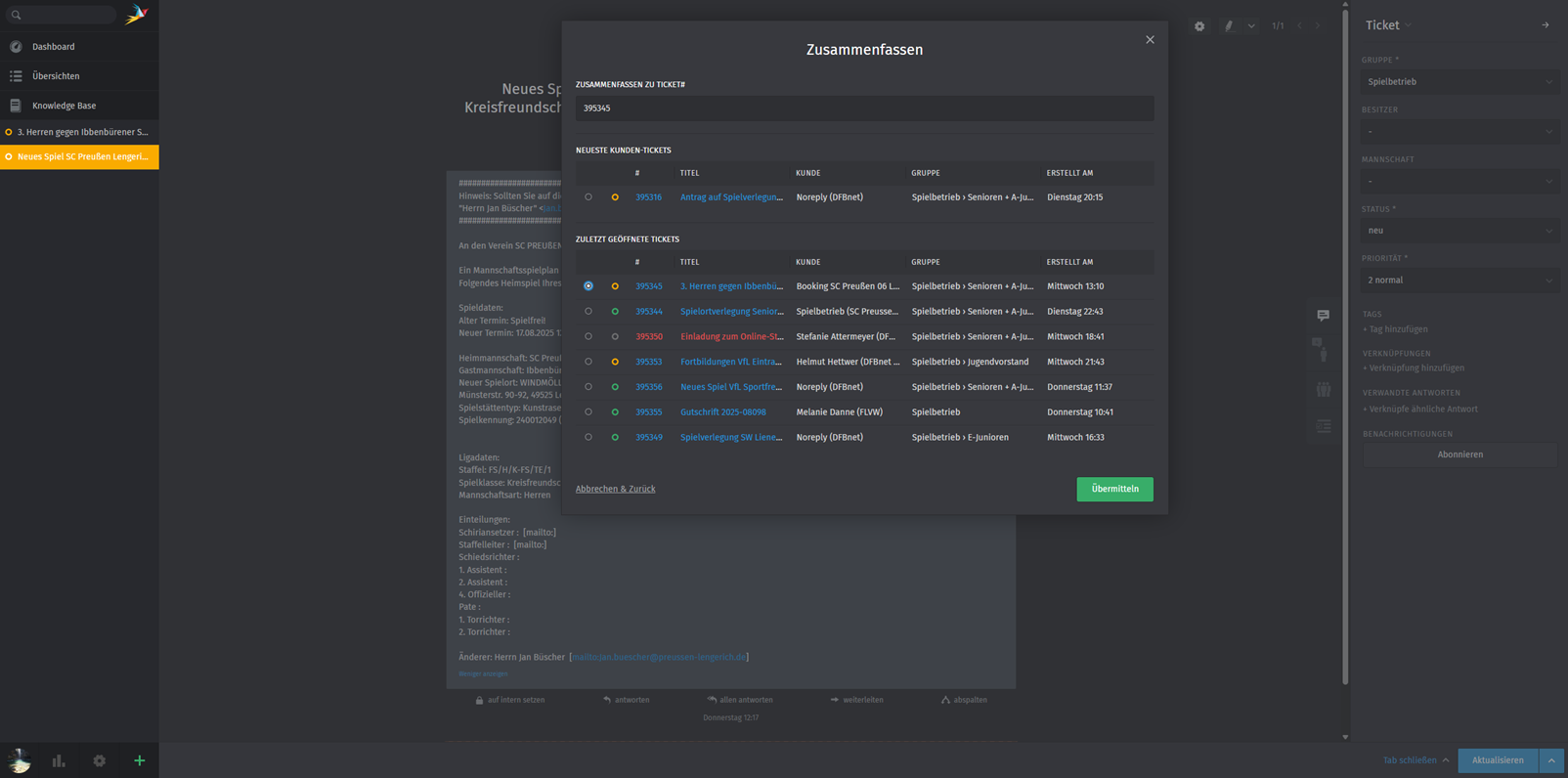
Task: Select radio button for ticket 395344
Action: pos(588,312)
